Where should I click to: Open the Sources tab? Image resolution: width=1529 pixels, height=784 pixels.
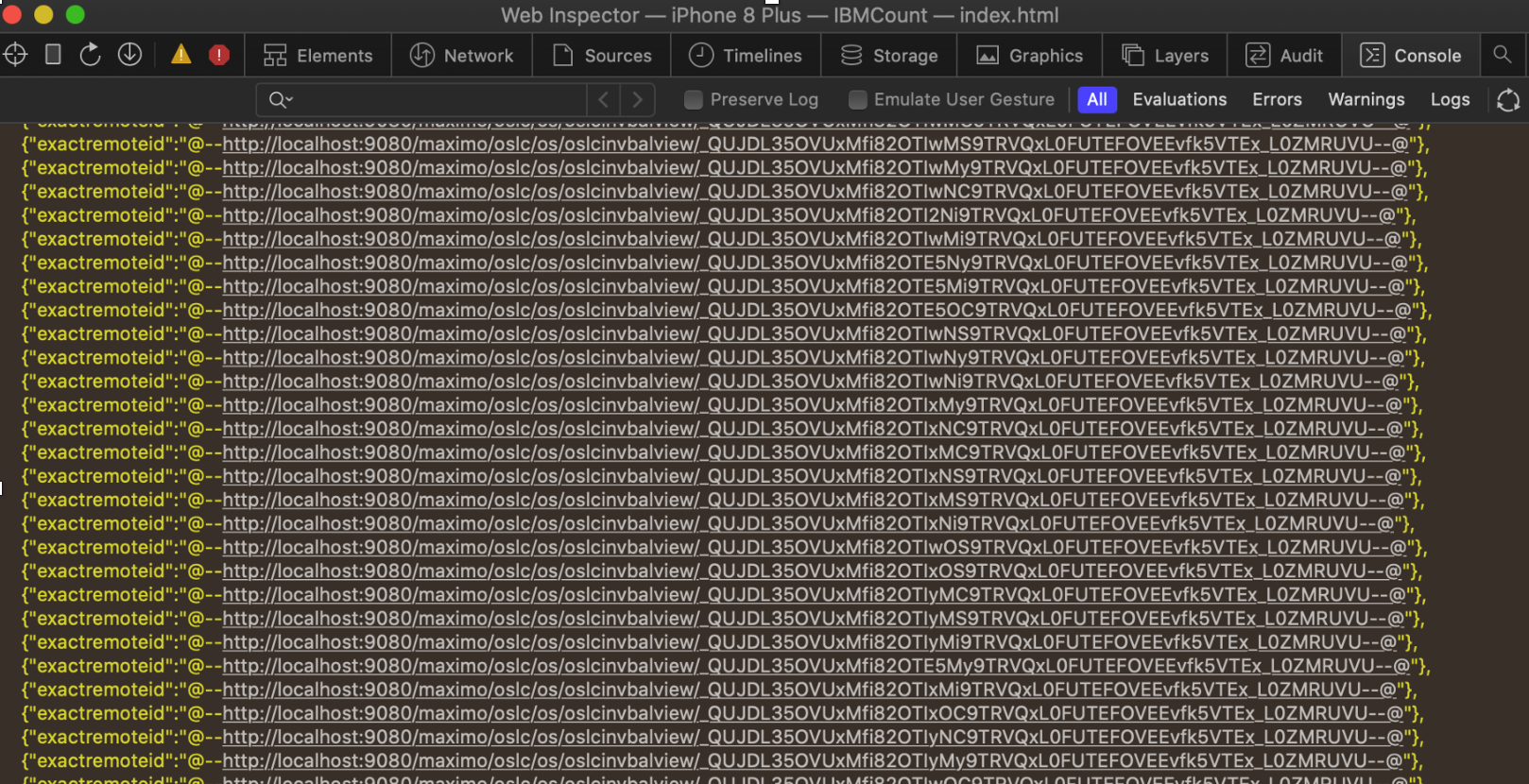(x=602, y=56)
